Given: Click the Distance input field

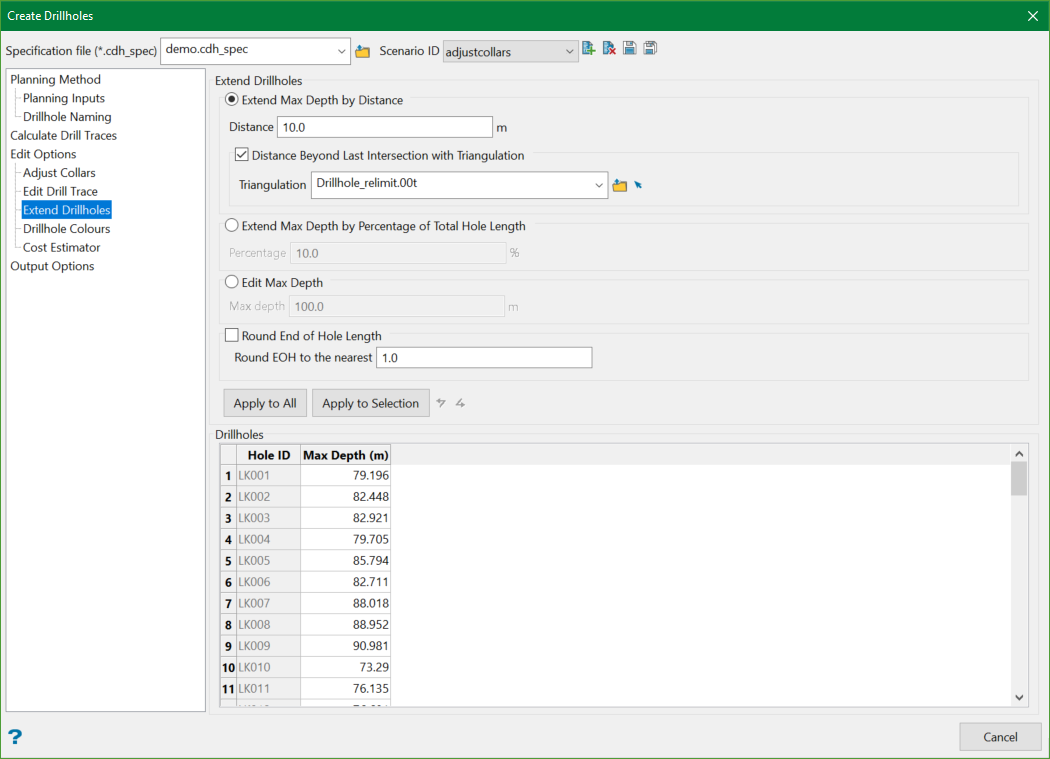Looking at the screenshot, I should 384,127.
